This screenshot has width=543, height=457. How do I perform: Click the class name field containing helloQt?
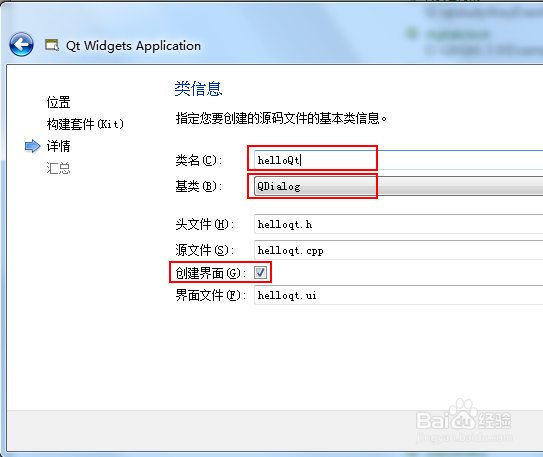(x=398, y=160)
